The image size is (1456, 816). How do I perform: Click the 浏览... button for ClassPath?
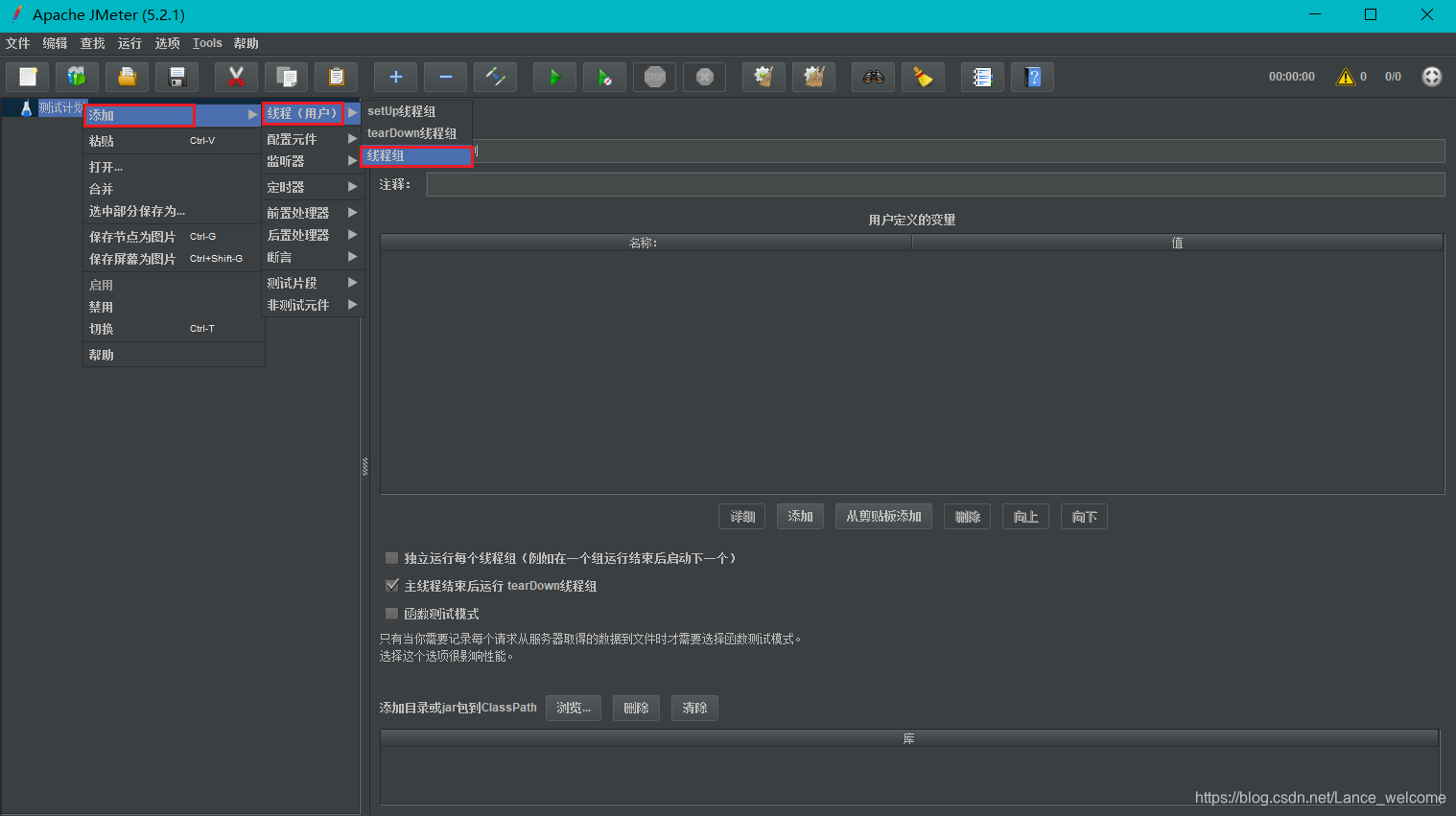(573, 708)
